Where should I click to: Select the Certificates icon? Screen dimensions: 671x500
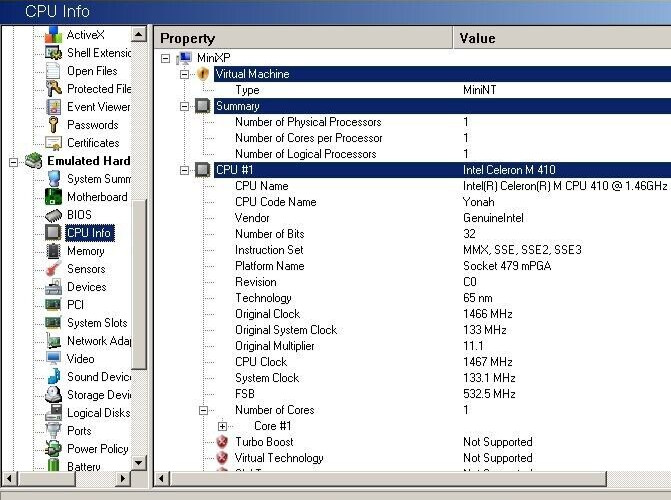coord(53,143)
